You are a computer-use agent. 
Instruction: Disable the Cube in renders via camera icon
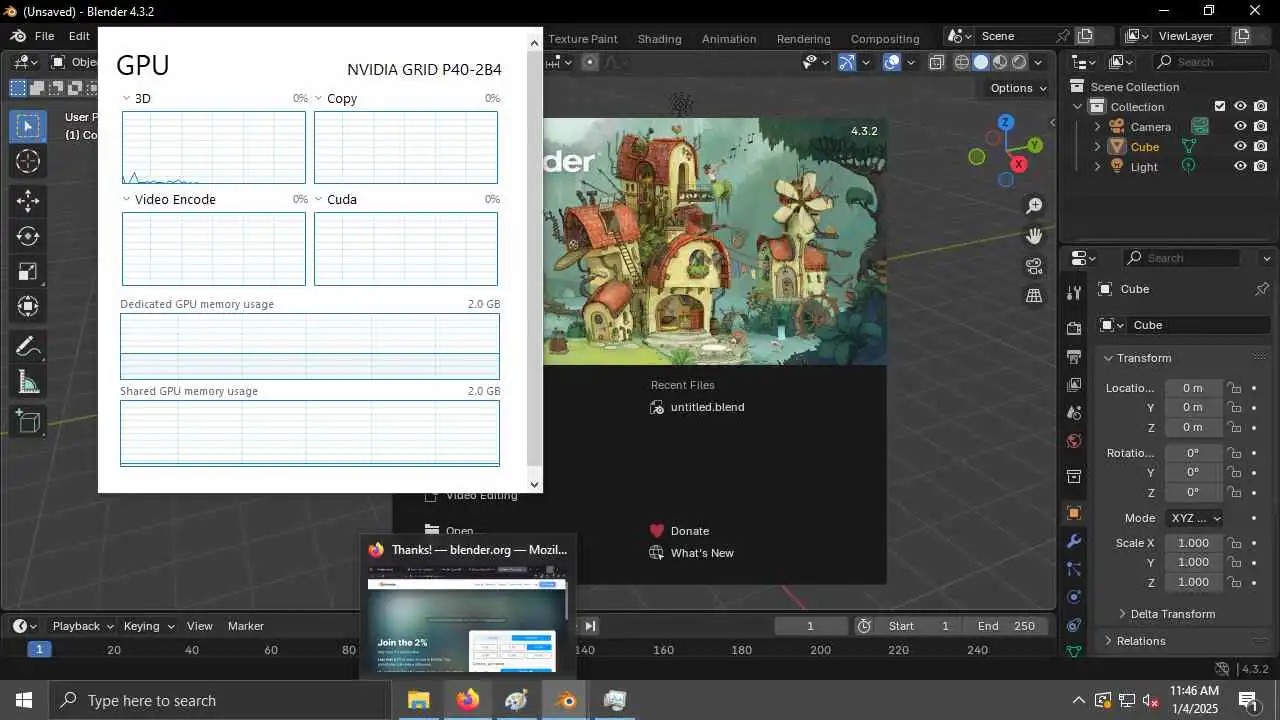(1261, 147)
